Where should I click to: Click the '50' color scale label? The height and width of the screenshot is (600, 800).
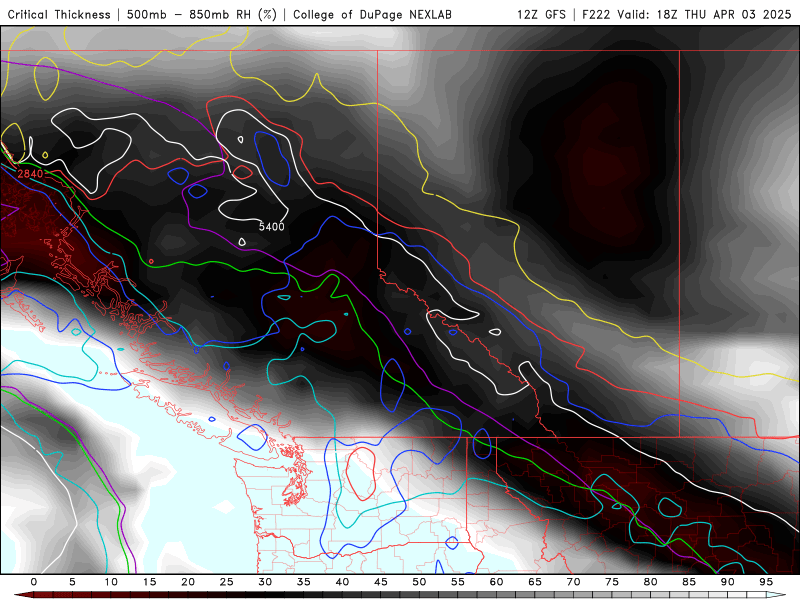click(419, 582)
